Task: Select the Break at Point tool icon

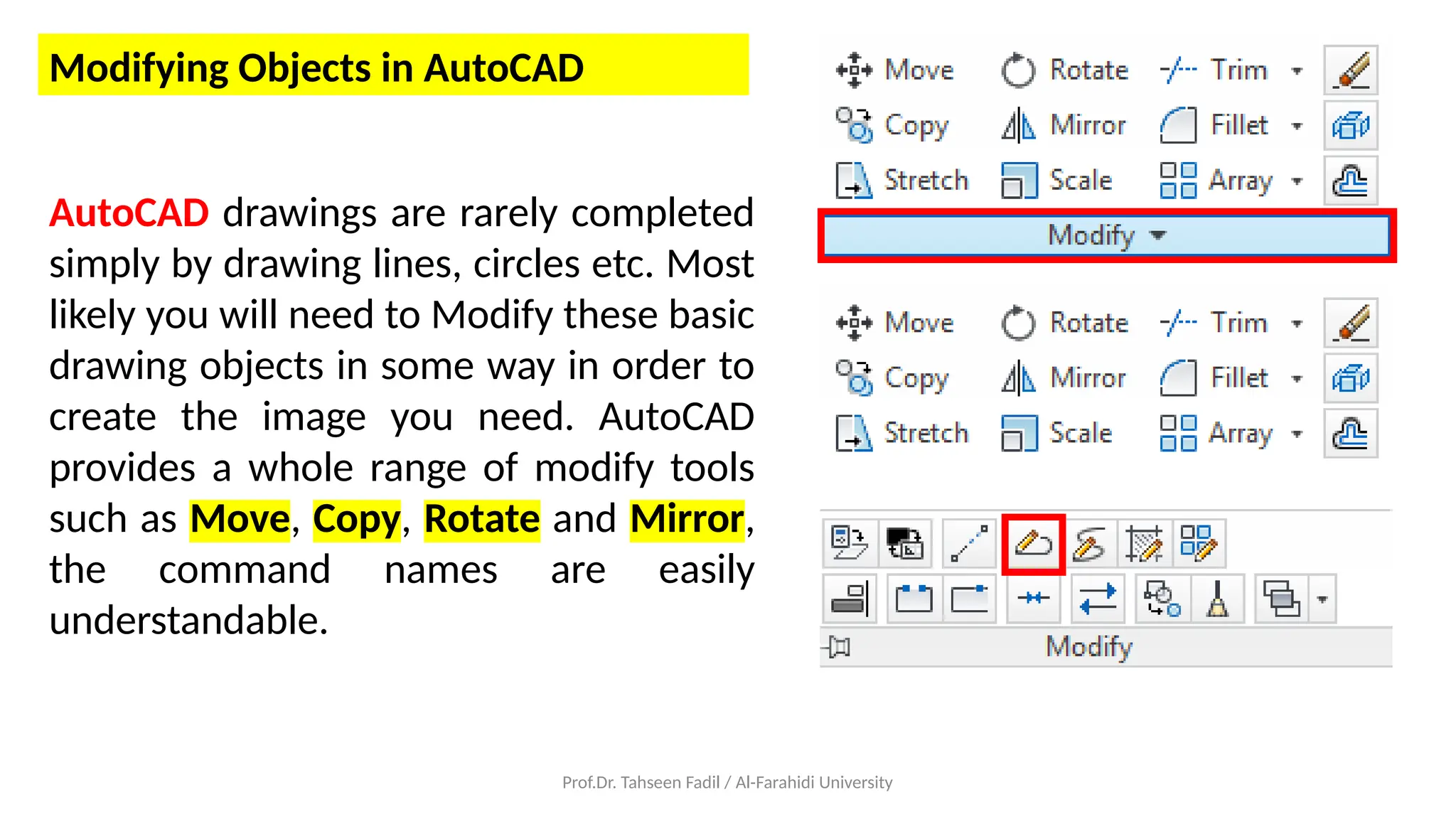Action: point(970,599)
